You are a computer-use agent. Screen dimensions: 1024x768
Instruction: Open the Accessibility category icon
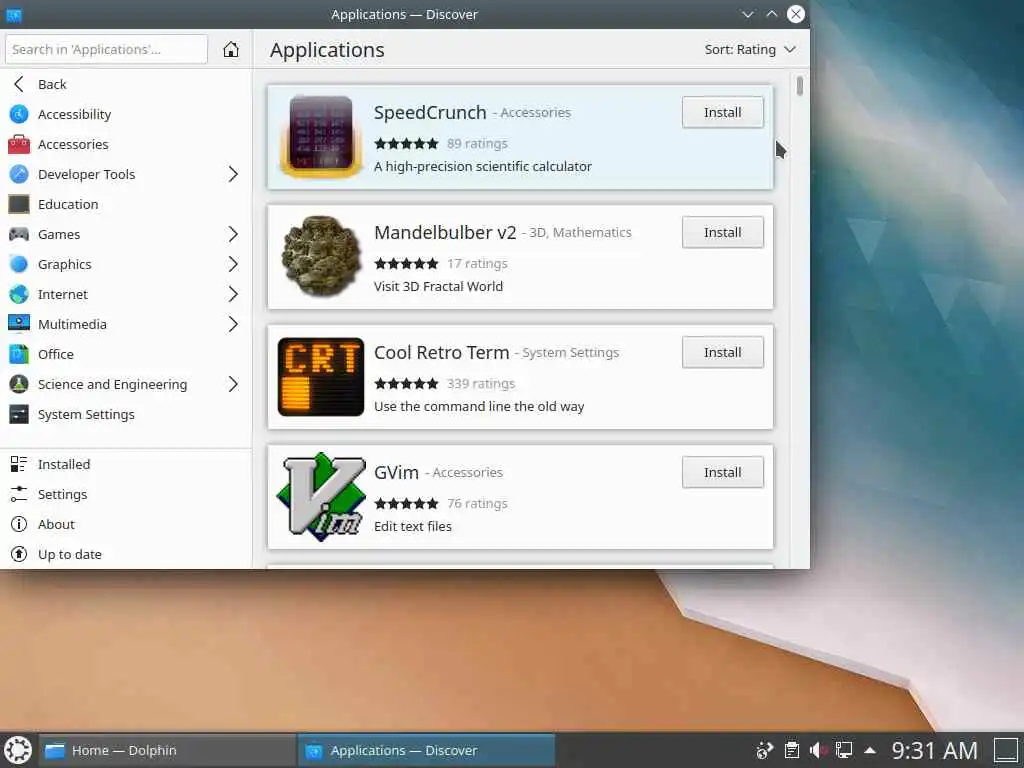pos(19,114)
